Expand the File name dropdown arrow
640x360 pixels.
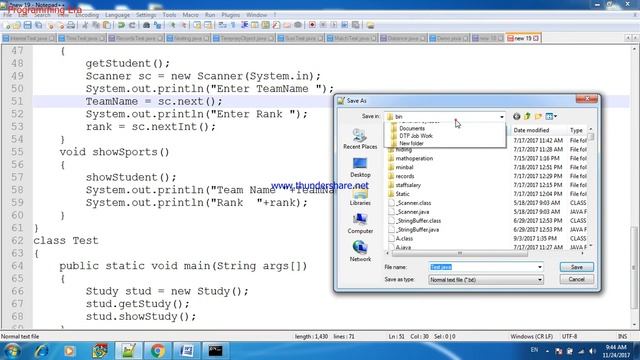pos(540,267)
